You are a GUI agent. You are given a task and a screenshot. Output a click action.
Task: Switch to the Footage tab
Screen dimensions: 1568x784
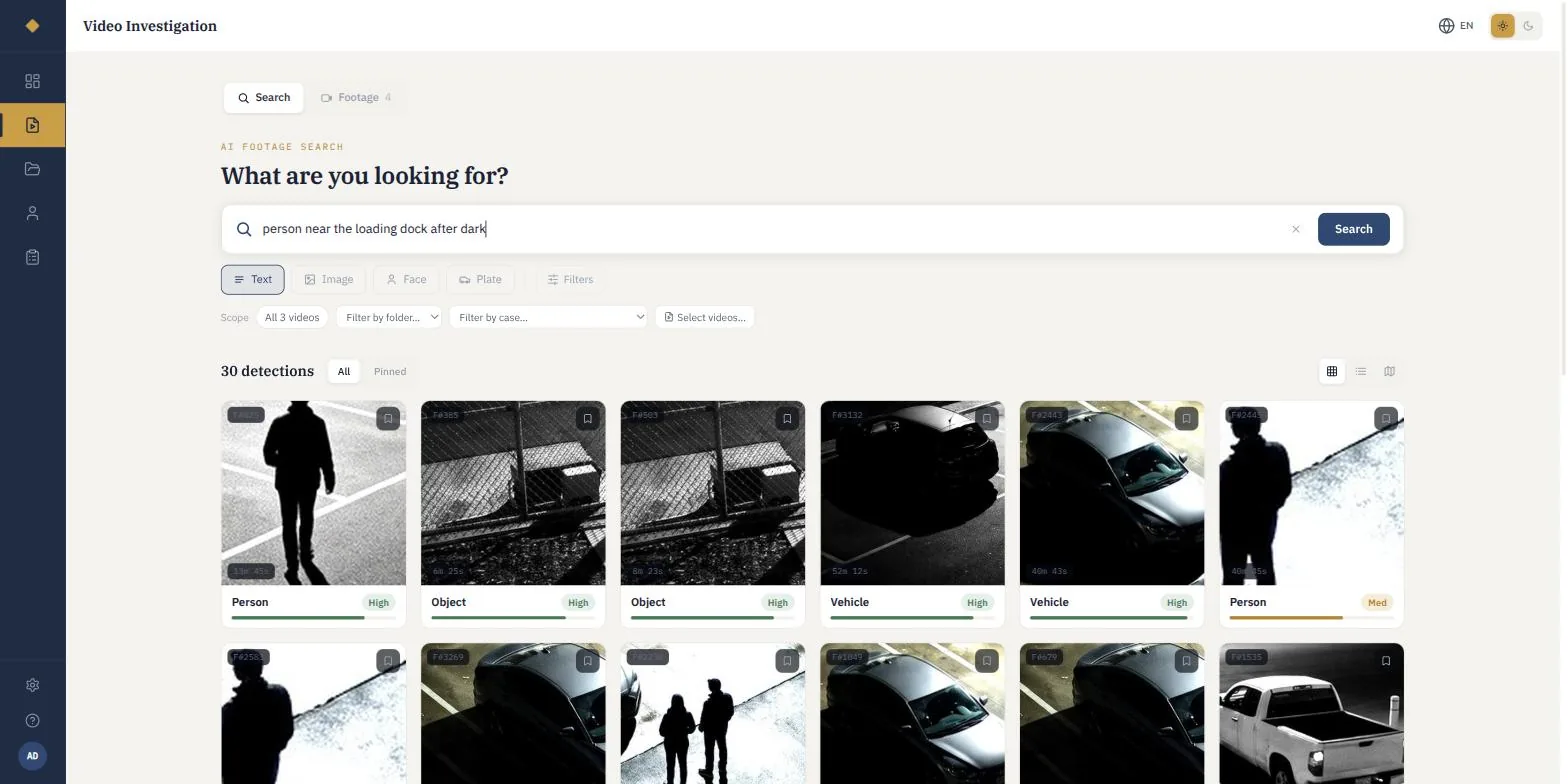[356, 97]
